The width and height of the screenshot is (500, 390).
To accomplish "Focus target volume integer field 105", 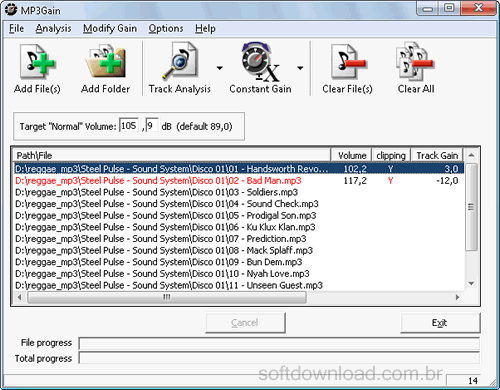I will (x=129, y=126).
